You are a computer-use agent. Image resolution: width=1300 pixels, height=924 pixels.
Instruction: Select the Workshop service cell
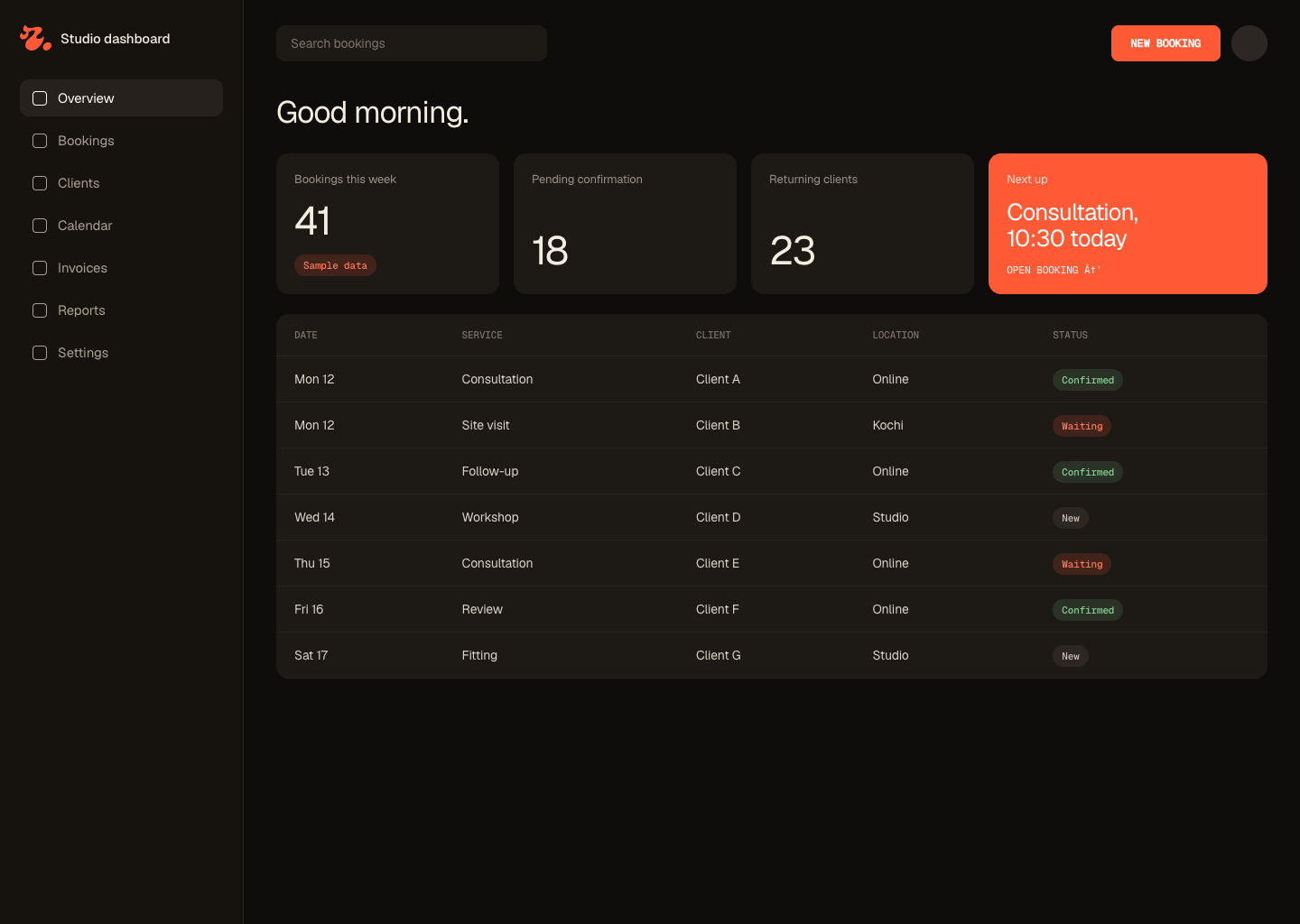[x=490, y=517]
